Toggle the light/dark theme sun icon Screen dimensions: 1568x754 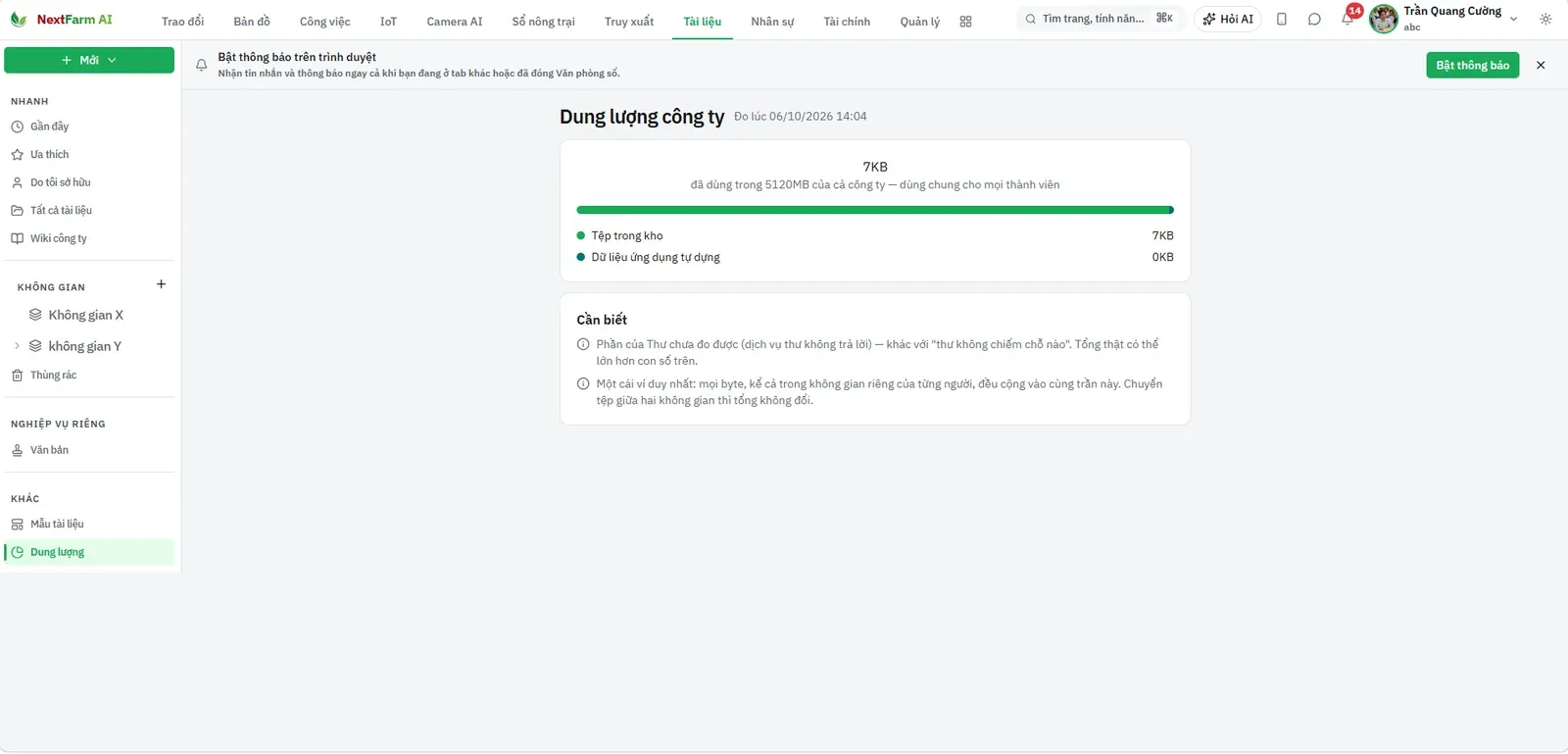[x=1545, y=19]
